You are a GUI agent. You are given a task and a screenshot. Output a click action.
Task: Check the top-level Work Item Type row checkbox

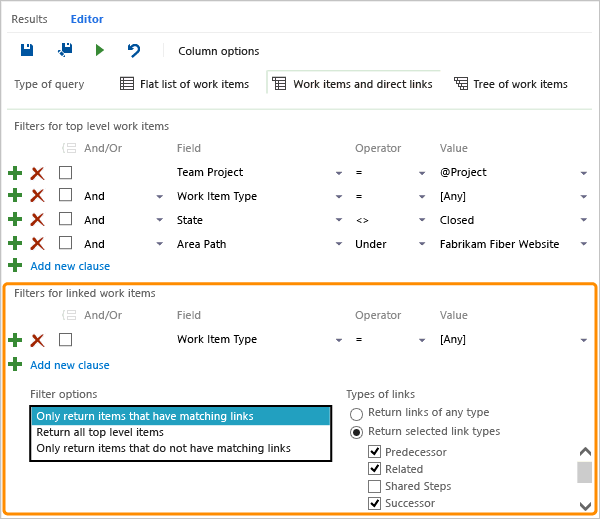tap(65, 195)
